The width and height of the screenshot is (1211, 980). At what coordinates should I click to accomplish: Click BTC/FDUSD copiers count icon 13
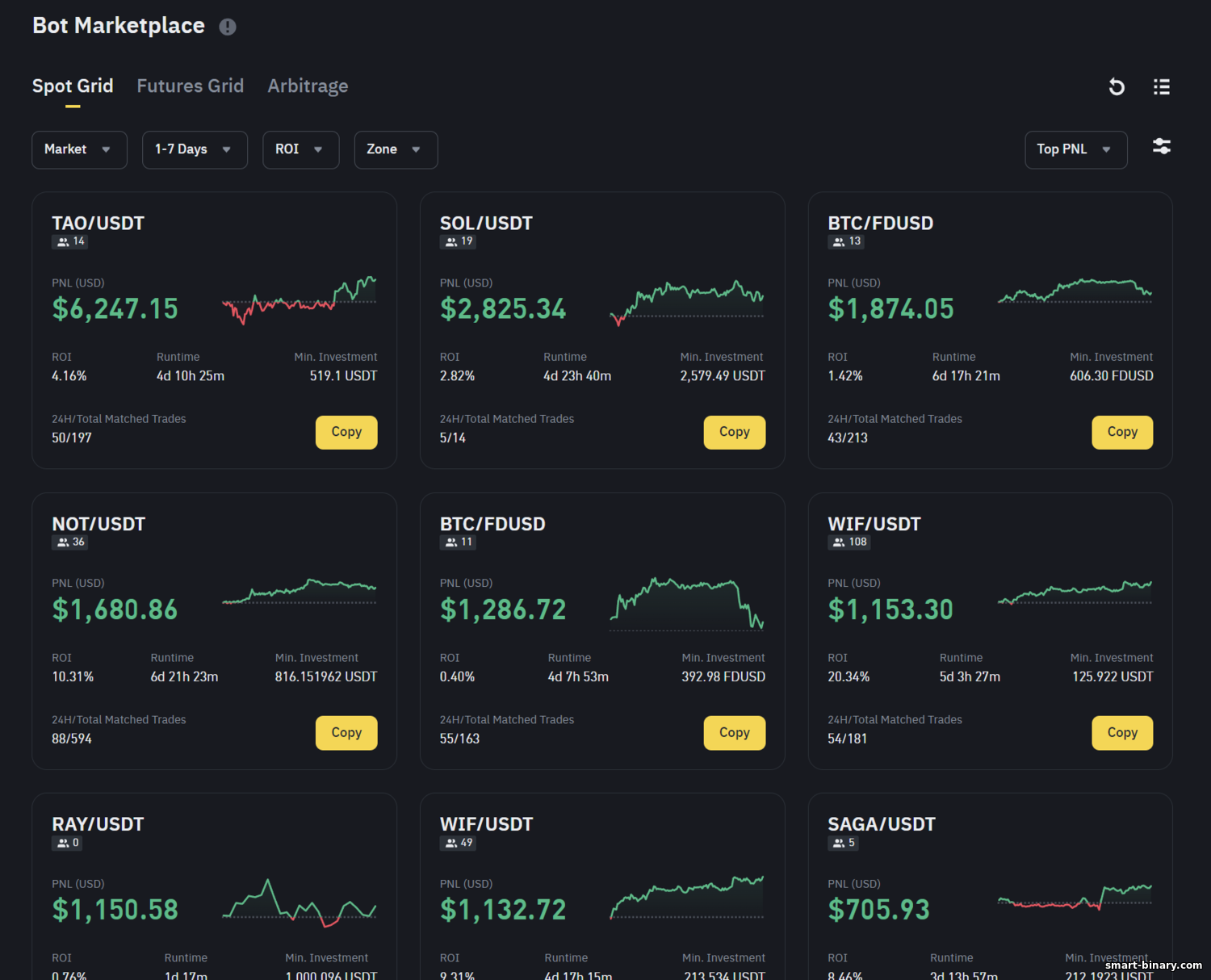[846, 241]
